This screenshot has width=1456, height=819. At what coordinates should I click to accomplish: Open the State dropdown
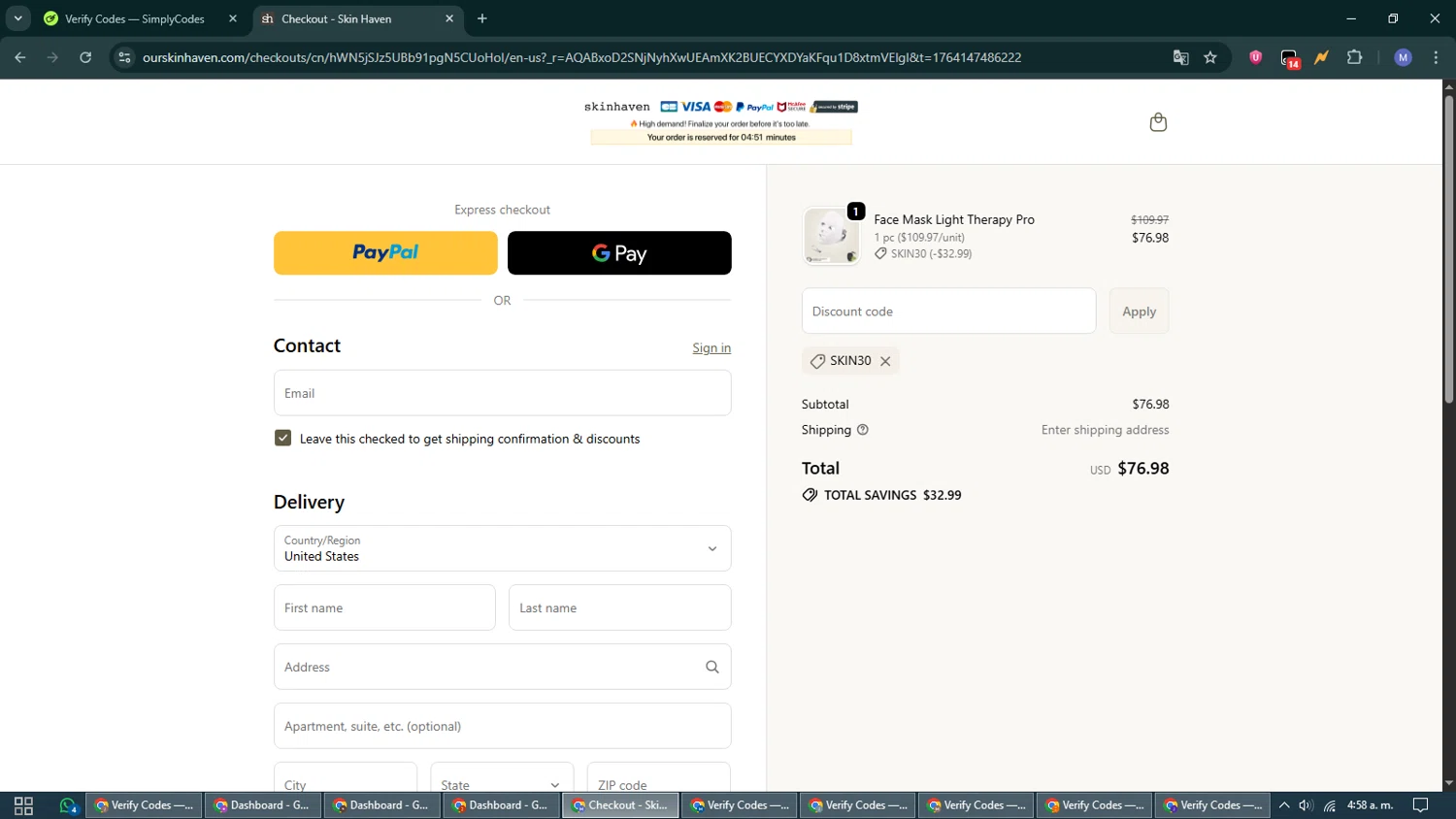coord(502,778)
